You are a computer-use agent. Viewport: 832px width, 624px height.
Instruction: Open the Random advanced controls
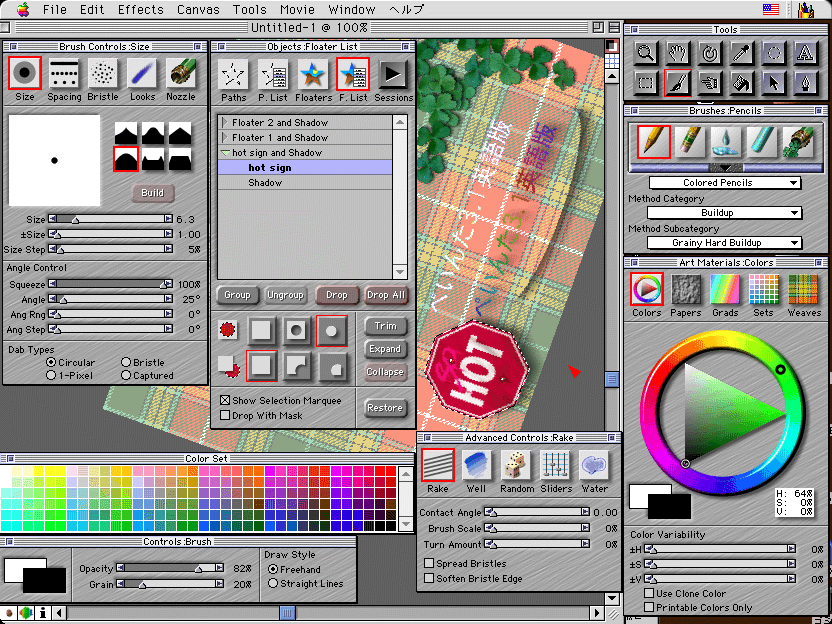pyautogui.click(x=516, y=471)
